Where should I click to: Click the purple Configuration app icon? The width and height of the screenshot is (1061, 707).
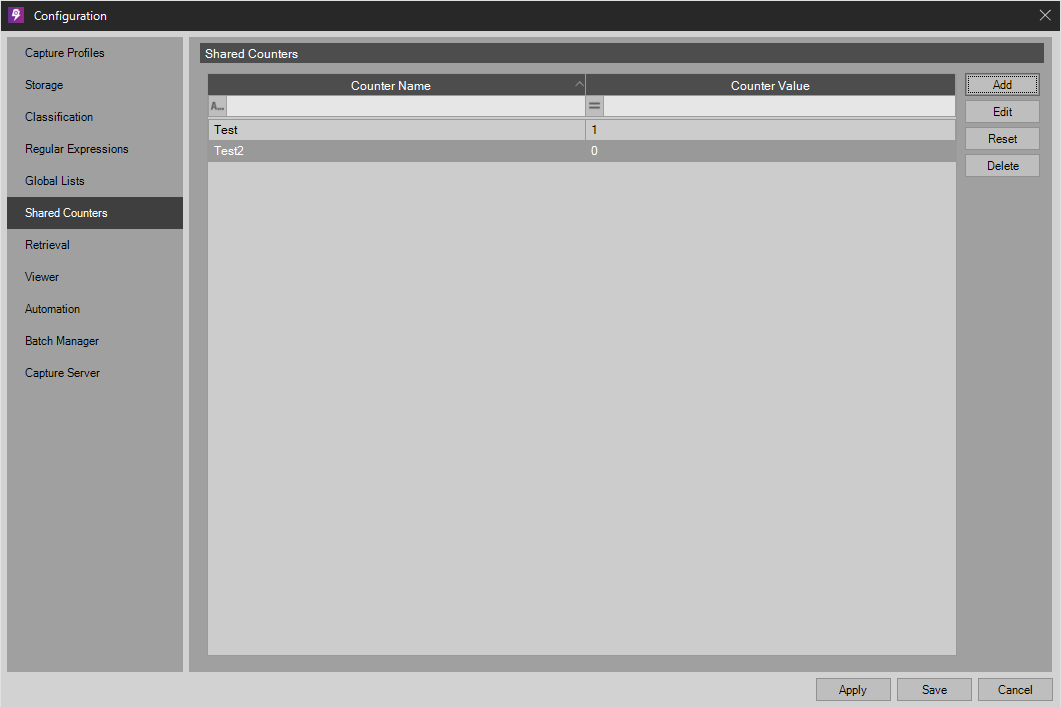(x=16, y=15)
